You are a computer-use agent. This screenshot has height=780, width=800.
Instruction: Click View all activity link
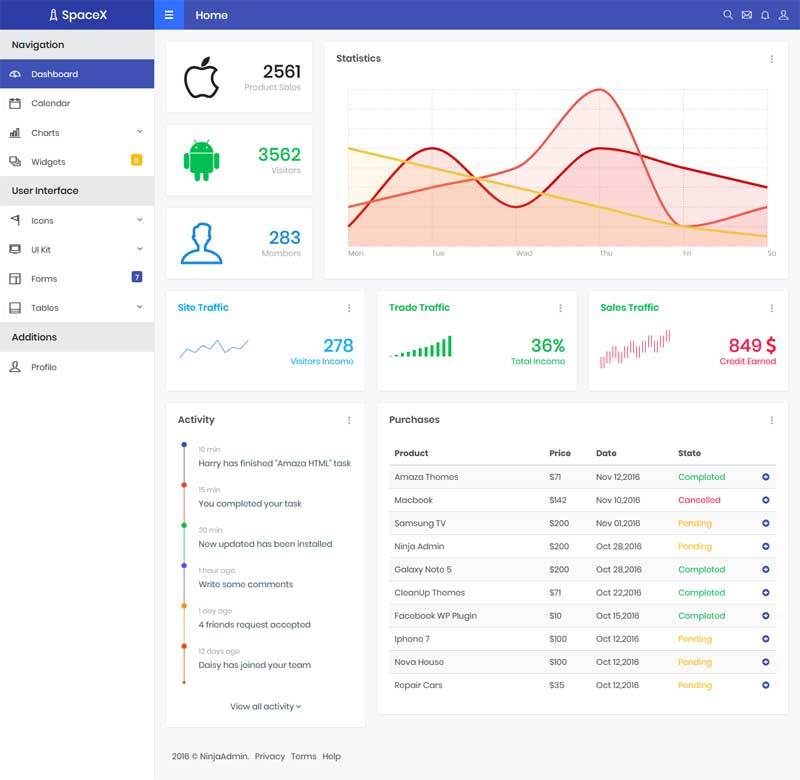265,706
